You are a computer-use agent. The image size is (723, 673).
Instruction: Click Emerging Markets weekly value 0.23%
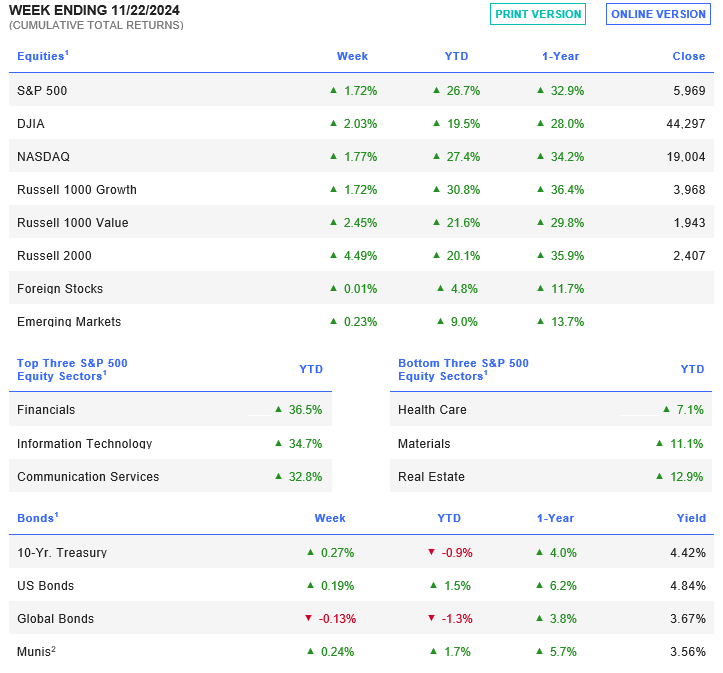click(360, 322)
